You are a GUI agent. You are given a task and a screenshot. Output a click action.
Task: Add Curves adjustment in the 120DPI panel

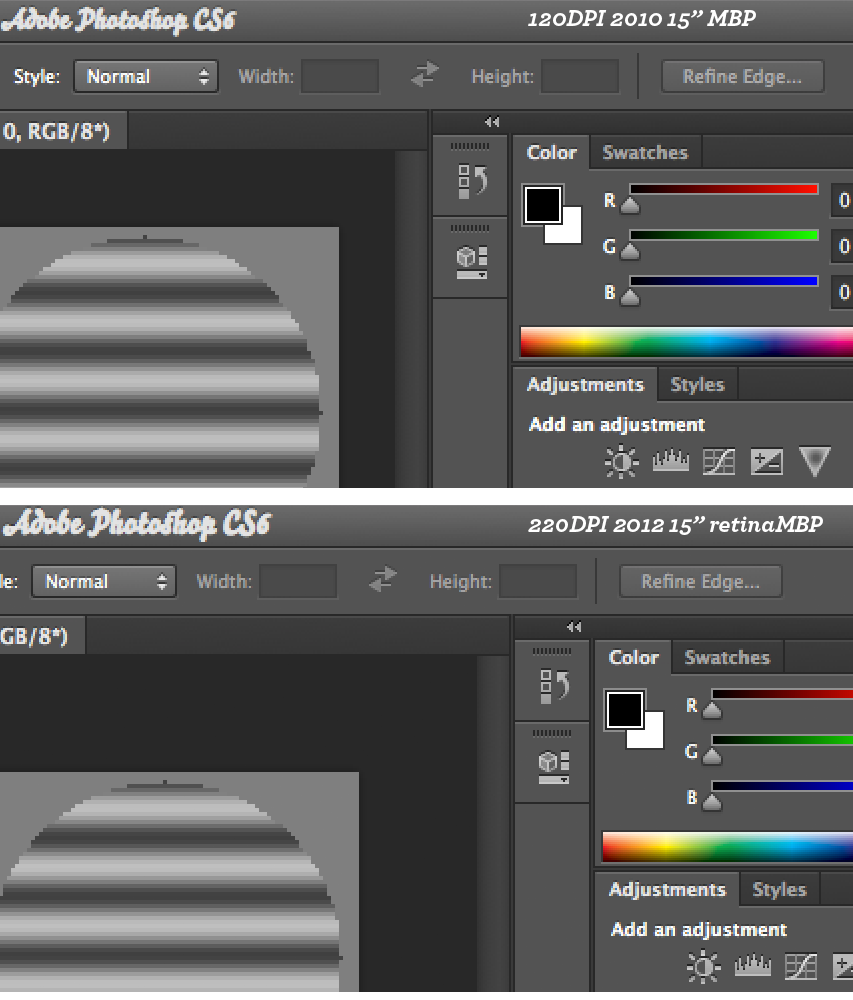[x=719, y=462]
